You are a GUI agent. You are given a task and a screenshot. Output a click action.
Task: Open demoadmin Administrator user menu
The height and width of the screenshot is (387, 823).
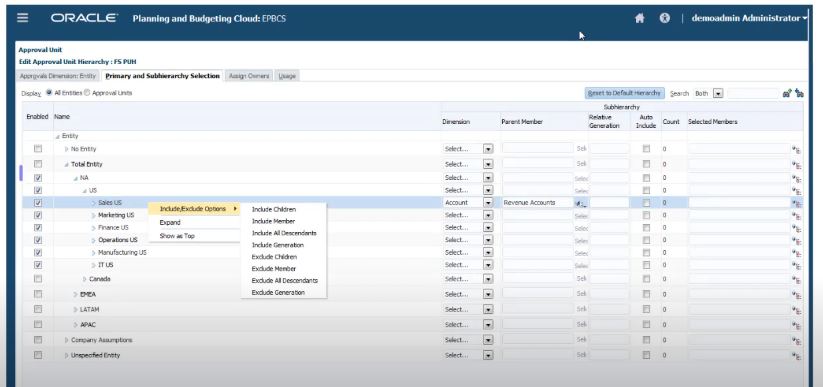[x=750, y=18]
